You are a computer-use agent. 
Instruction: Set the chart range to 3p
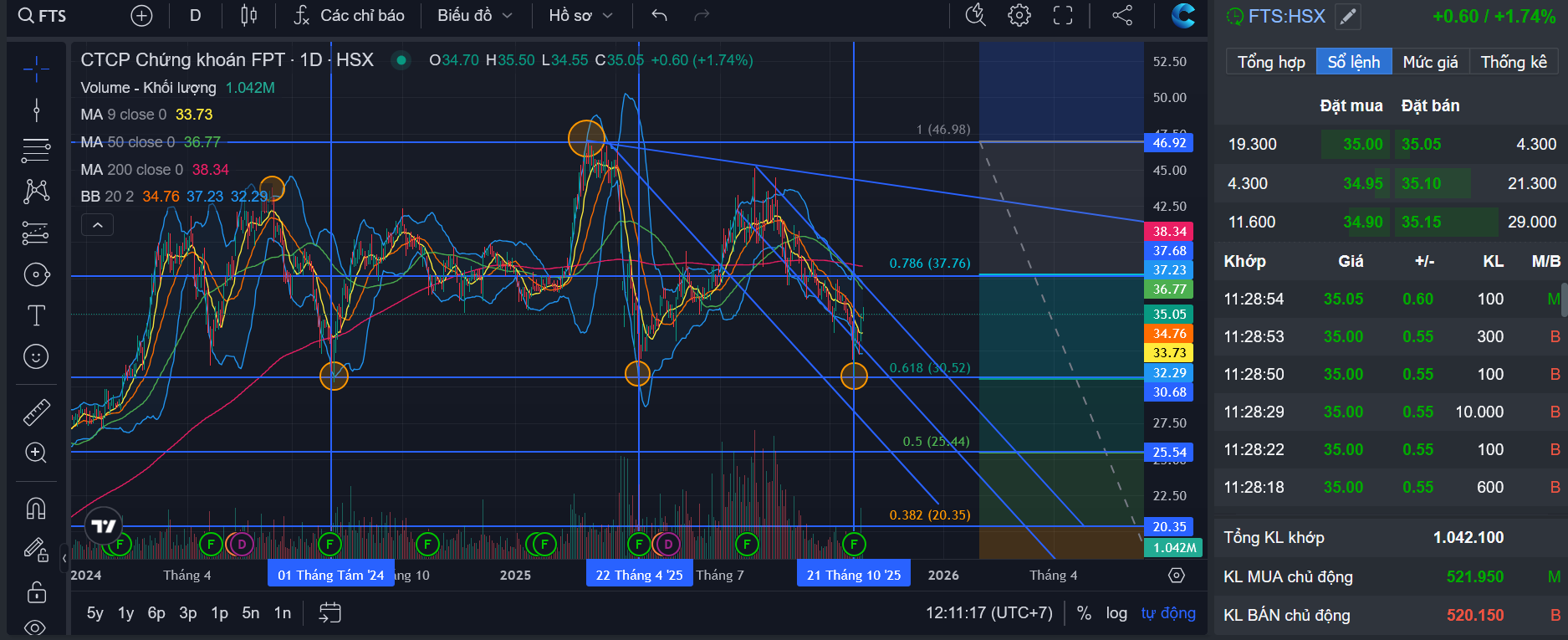pos(188,613)
